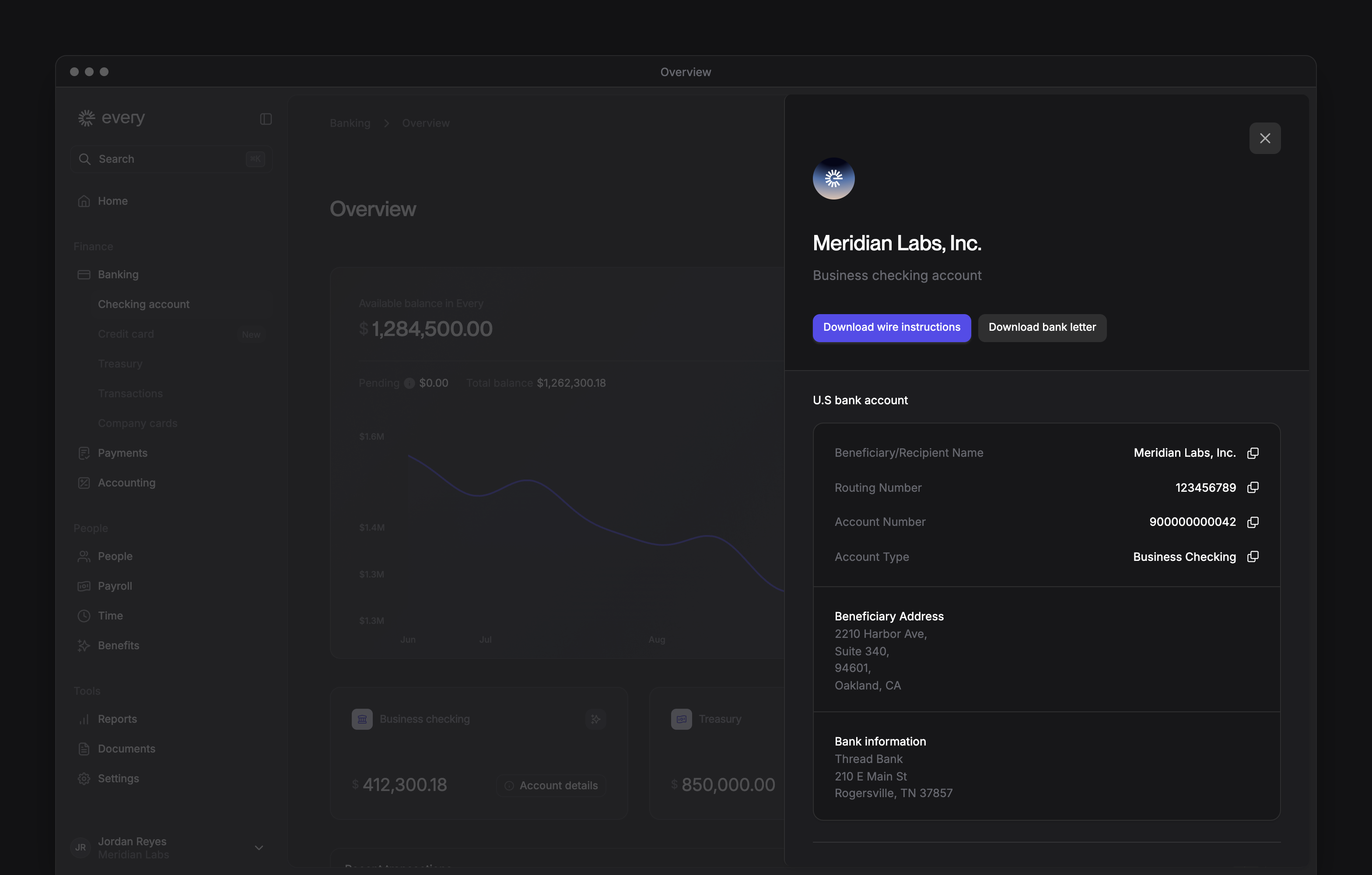Click the Overview breadcrumb
The width and height of the screenshot is (1372, 875).
[x=426, y=123]
